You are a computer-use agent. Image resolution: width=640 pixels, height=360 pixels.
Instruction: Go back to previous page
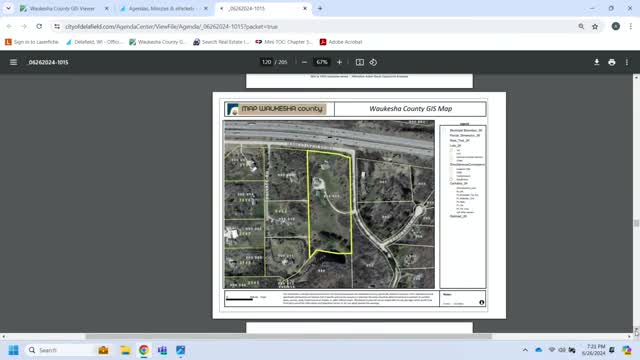click(x=9, y=26)
